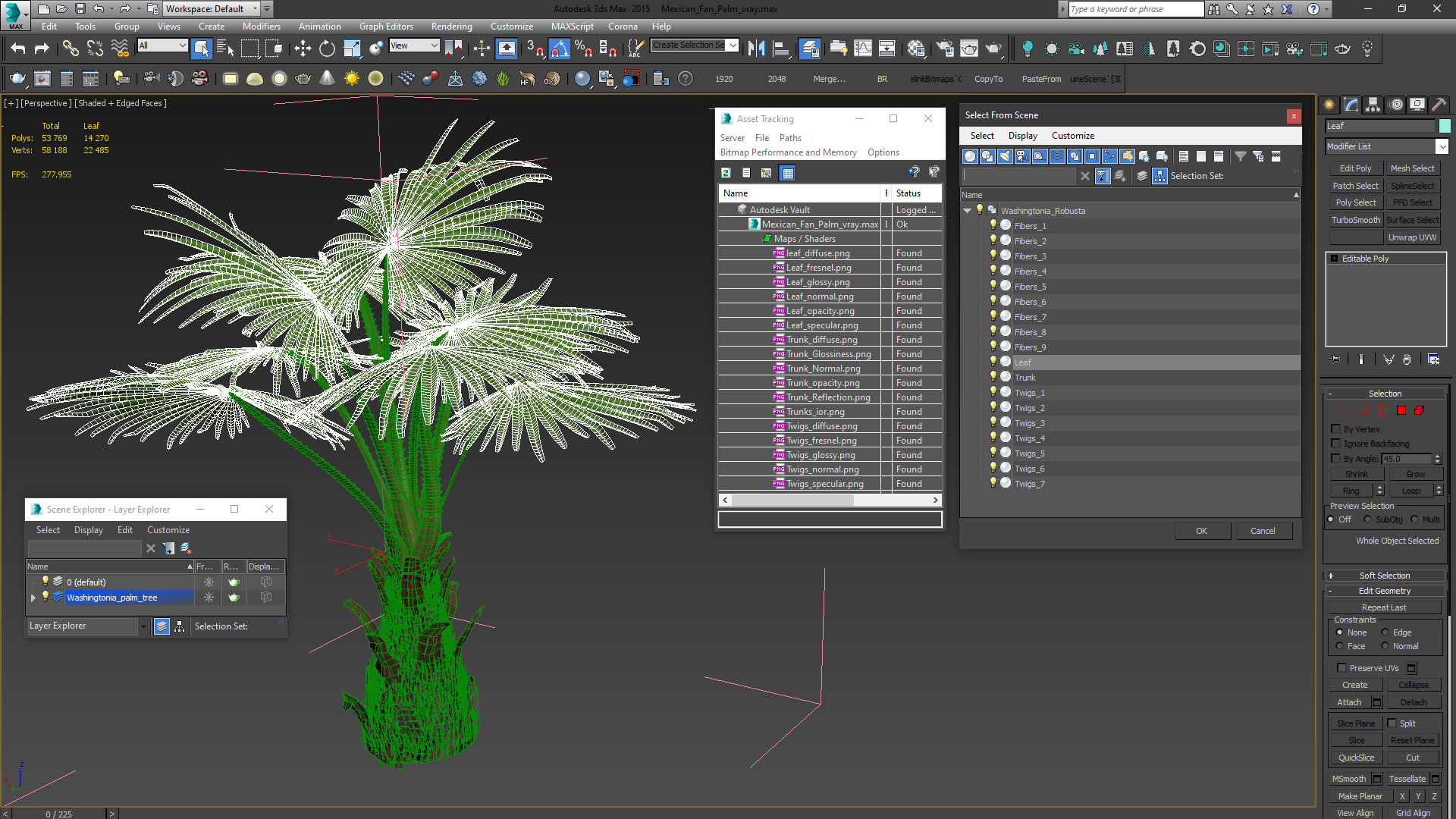
Task: Enable the Ignore Backfacing checkbox
Action: click(x=1336, y=444)
